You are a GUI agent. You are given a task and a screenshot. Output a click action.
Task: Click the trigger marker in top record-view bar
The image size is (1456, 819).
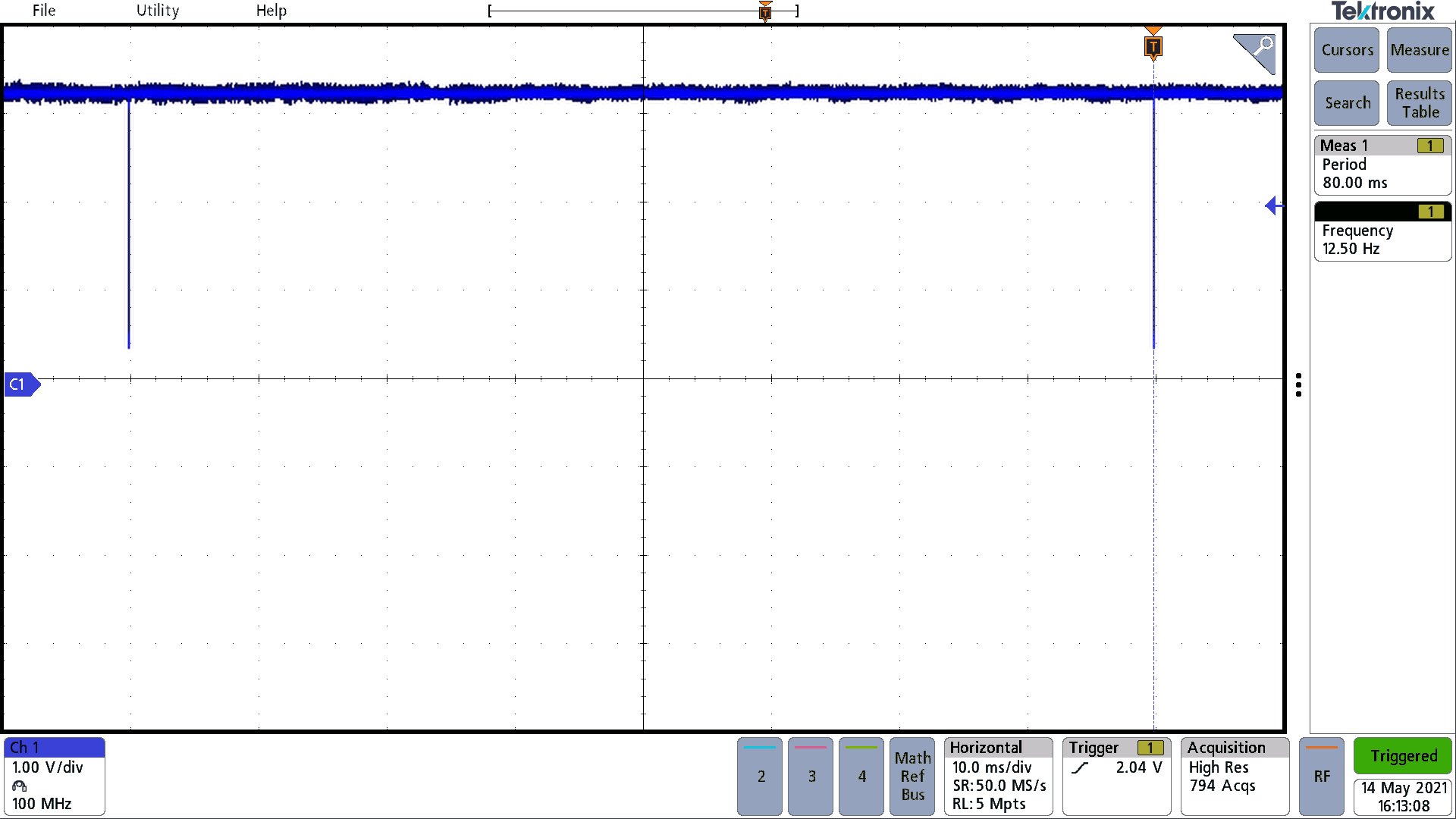tap(765, 11)
